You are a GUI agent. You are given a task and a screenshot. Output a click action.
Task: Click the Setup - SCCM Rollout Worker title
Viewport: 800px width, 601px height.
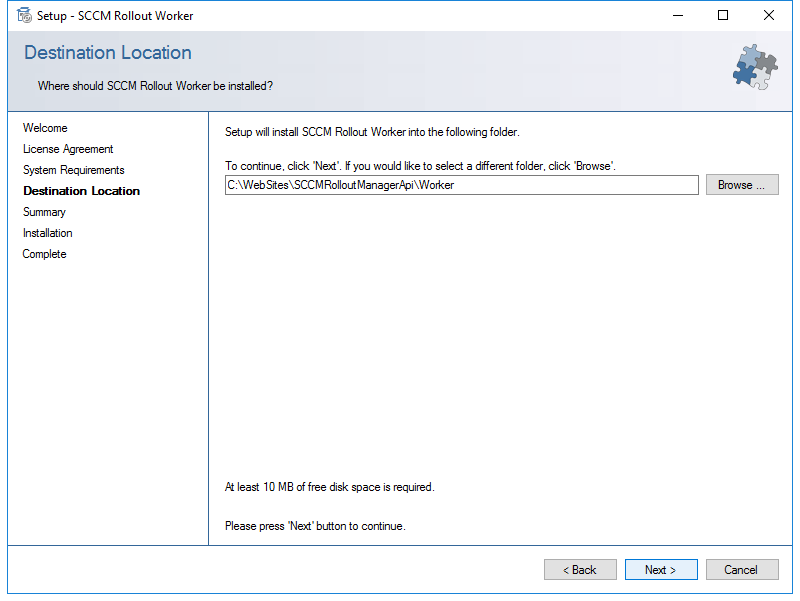point(115,16)
